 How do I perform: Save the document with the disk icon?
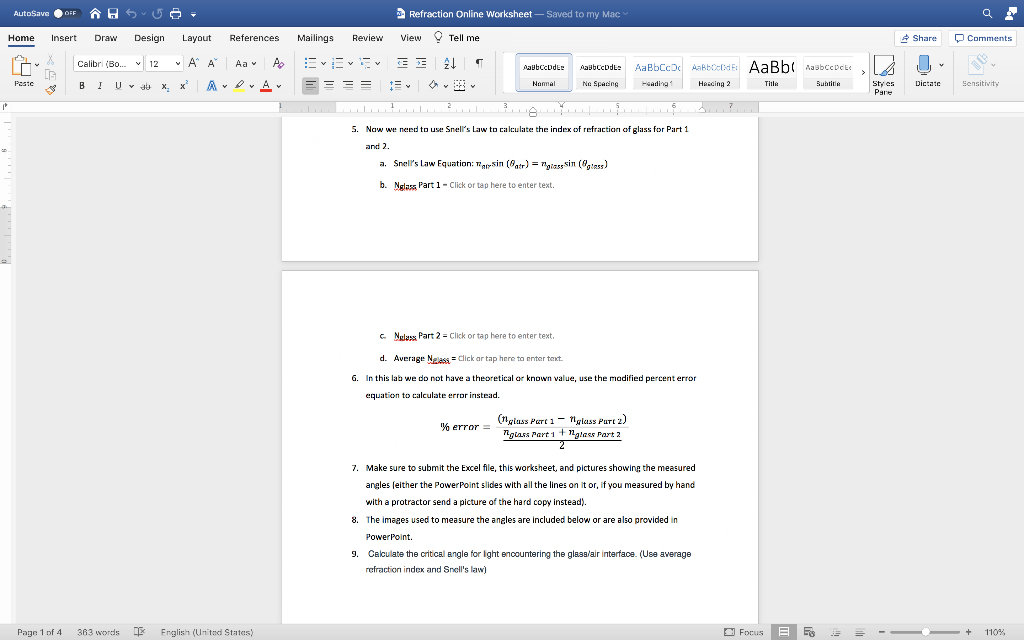(113, 14)
